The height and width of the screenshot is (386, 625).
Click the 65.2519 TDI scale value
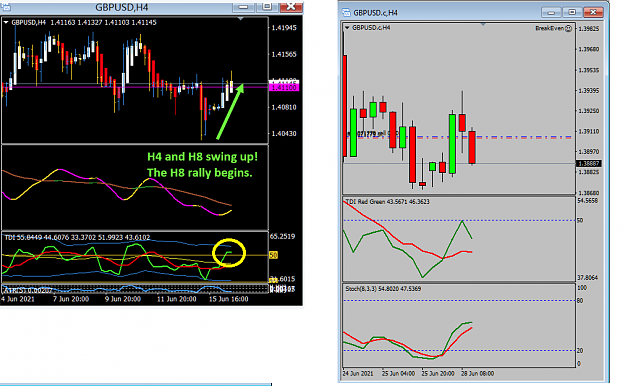coord(282,236)
